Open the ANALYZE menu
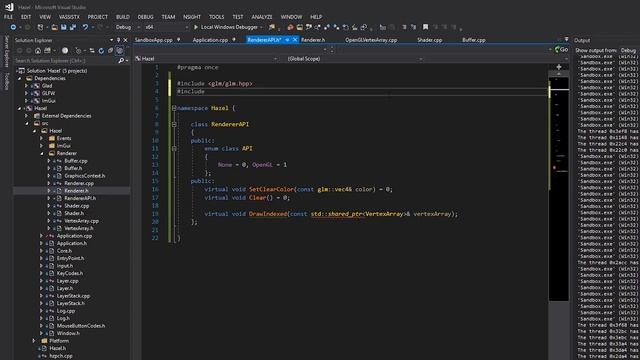Screen dimensions: 640x360 [x=262, y=17]
